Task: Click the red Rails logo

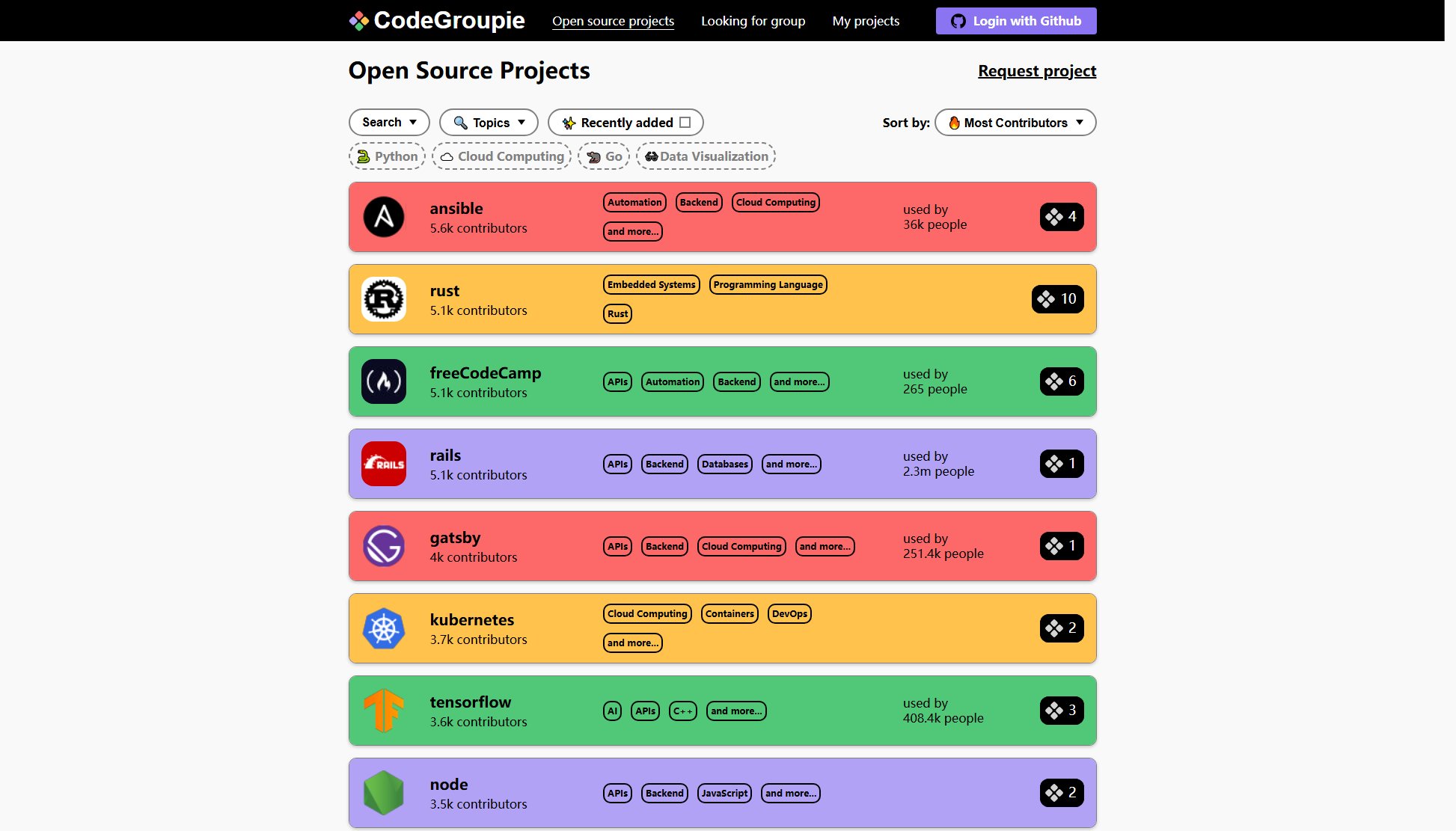Action: click(384, 464)
